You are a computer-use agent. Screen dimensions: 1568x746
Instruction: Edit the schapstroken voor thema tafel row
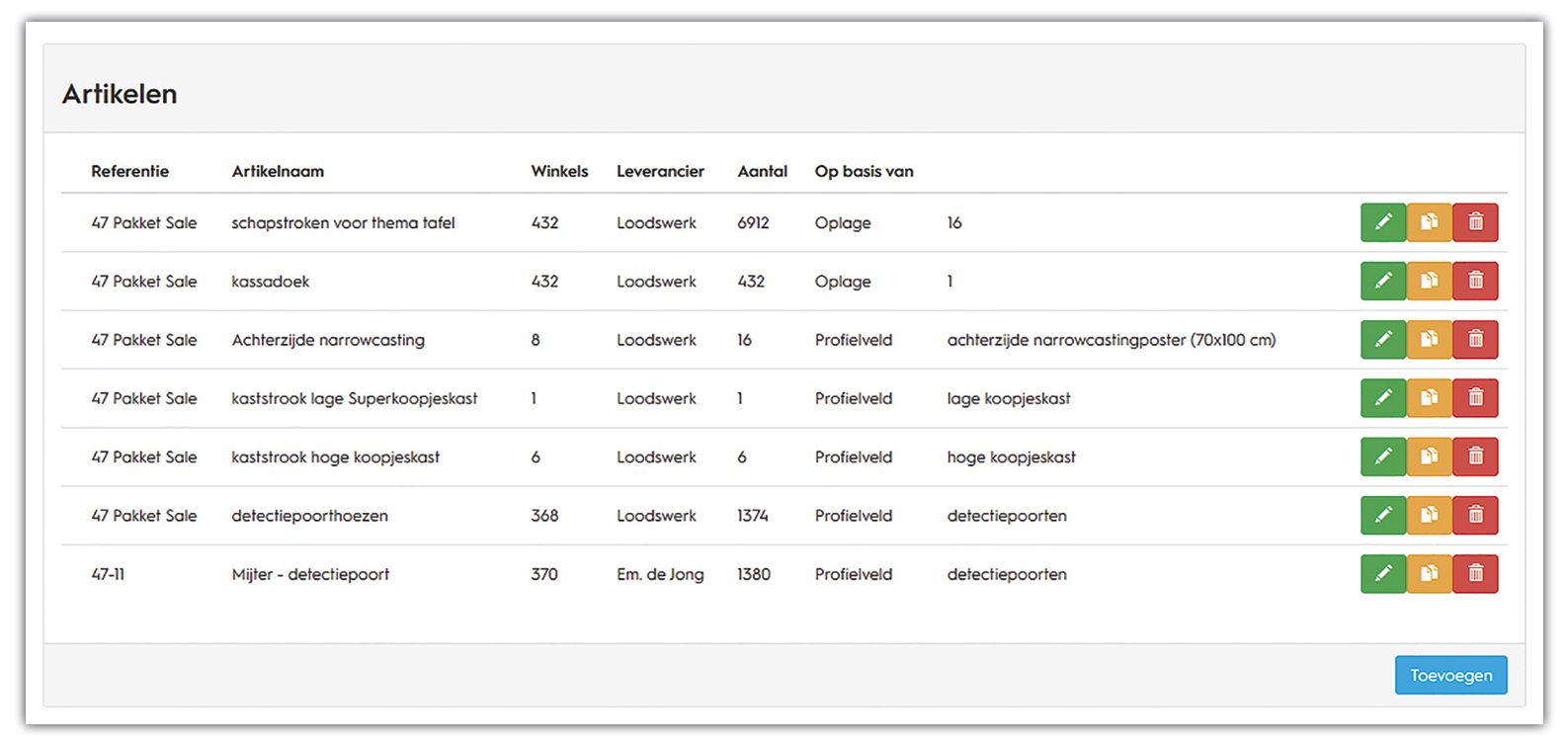(x=1383, y=222)
